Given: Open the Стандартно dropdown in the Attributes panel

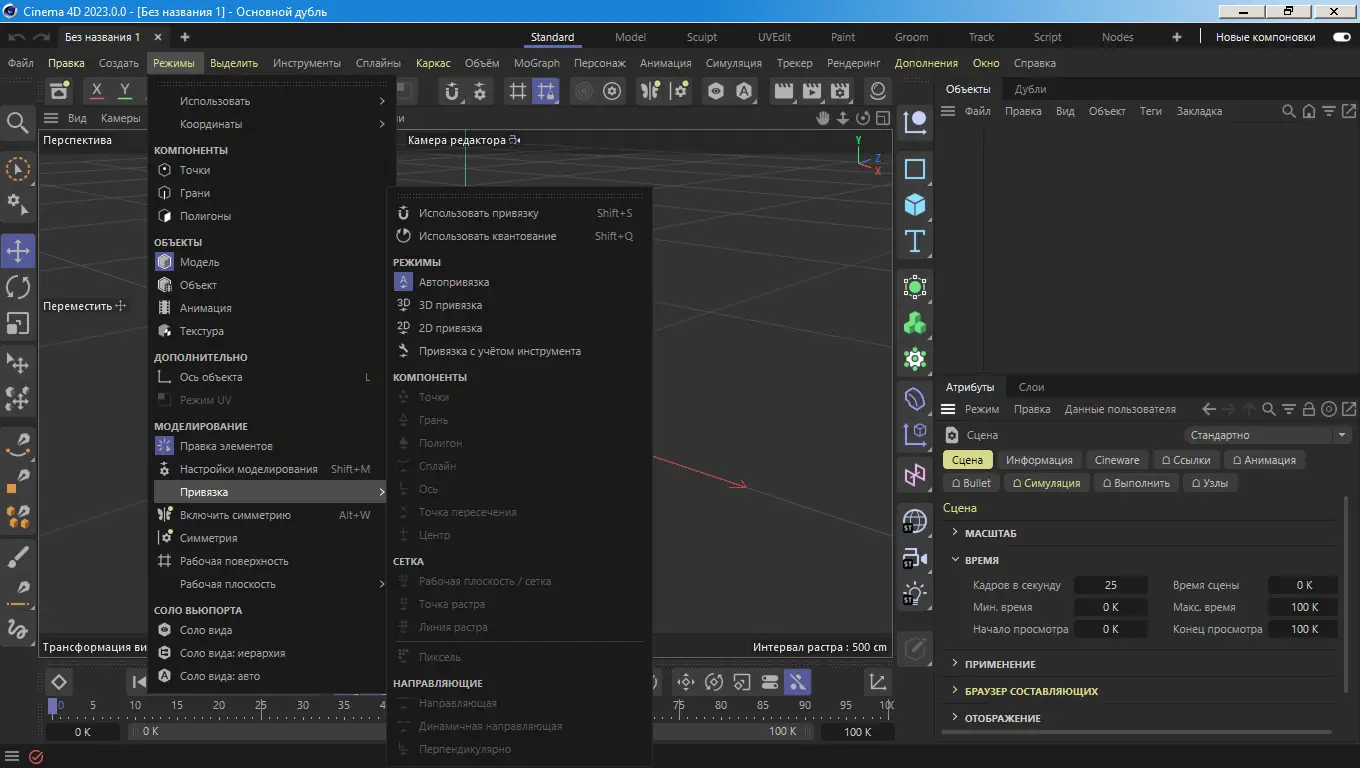Looking at the screenshot, I should pos(1267,435).
